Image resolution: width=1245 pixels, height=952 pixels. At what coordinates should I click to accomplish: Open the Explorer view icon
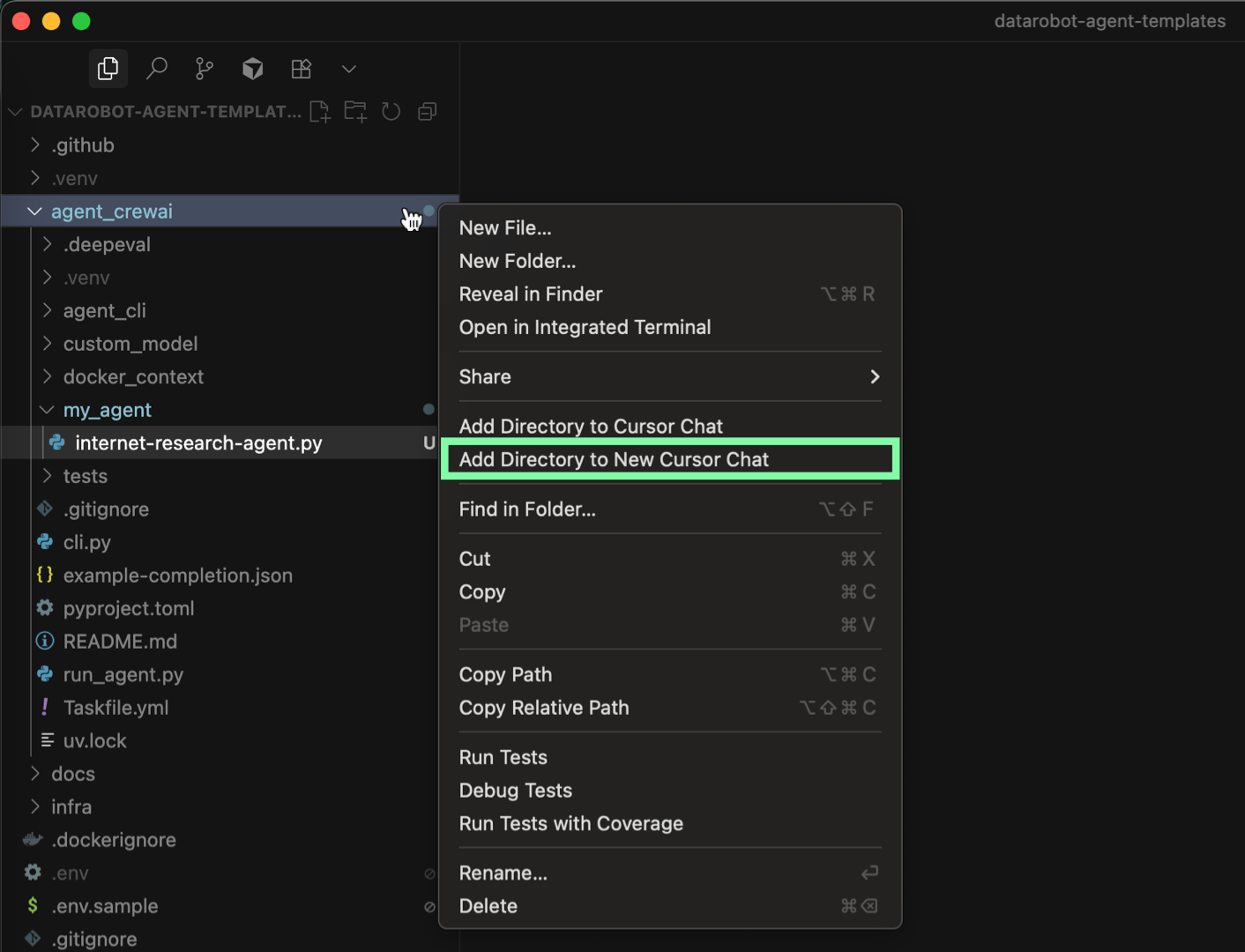point(108,69)
